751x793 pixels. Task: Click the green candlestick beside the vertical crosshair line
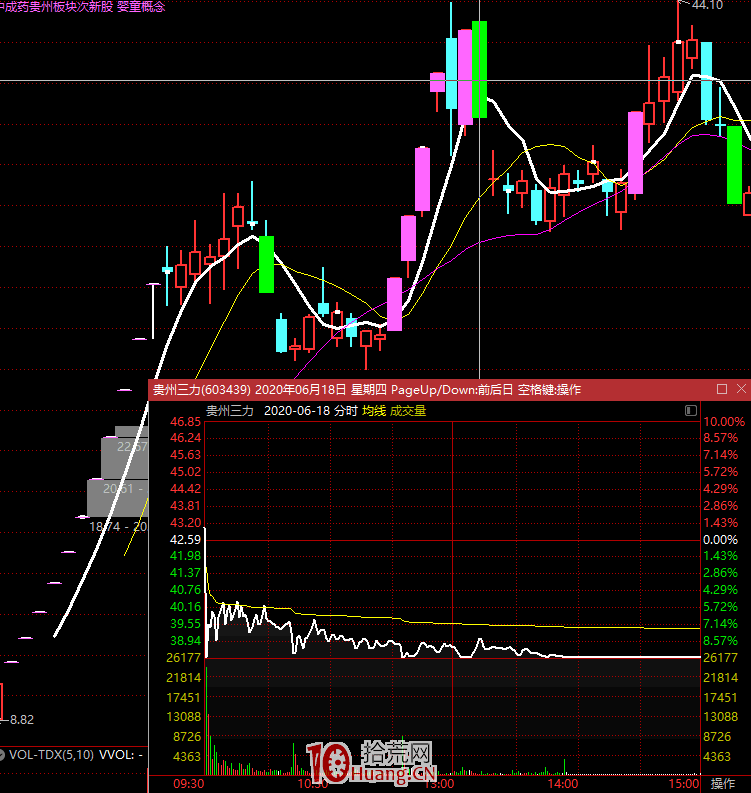[x=479, y=69]
